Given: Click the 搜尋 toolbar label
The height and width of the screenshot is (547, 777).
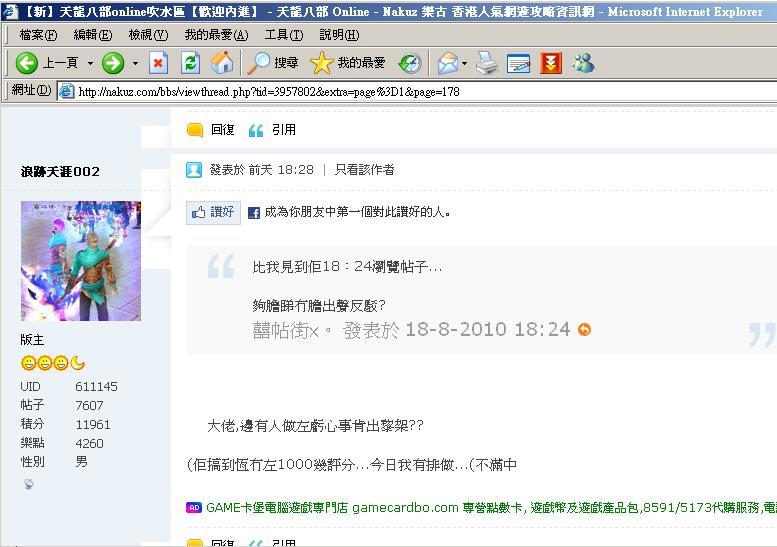Looking at the screenshot, I should point(286,63).
